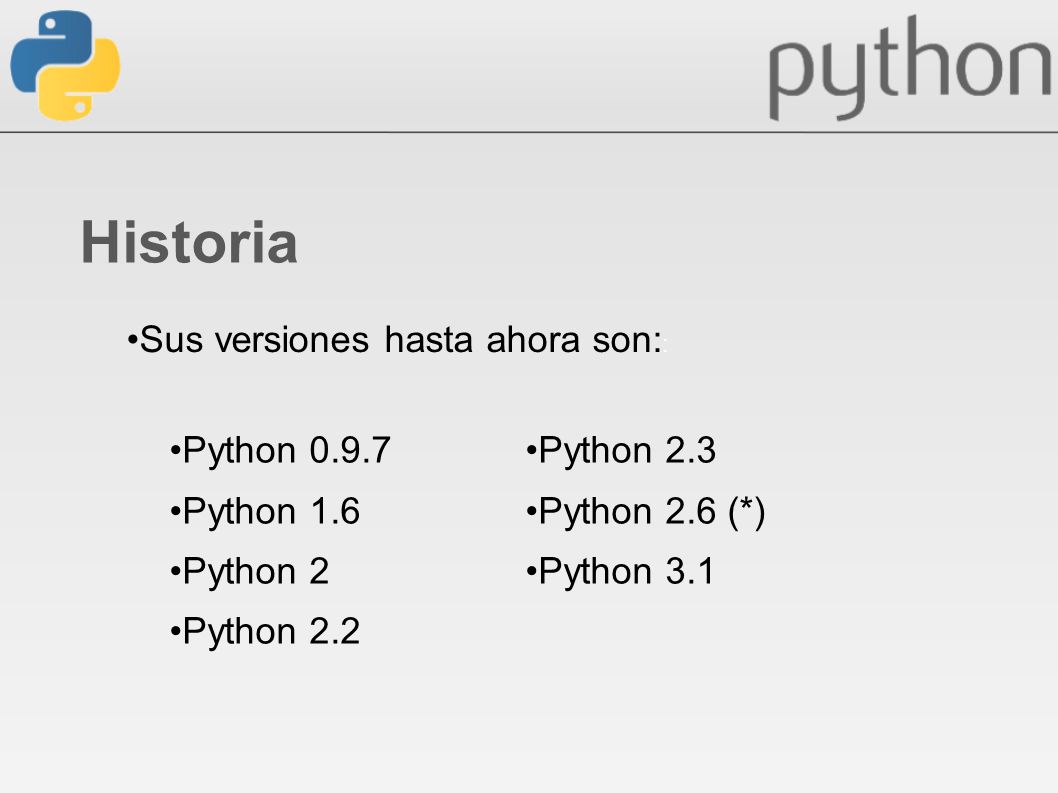This screenshot has height=793, width=1058.
Task: Click the bullet before Python 3.1
Action: click(x=531, y=570)
